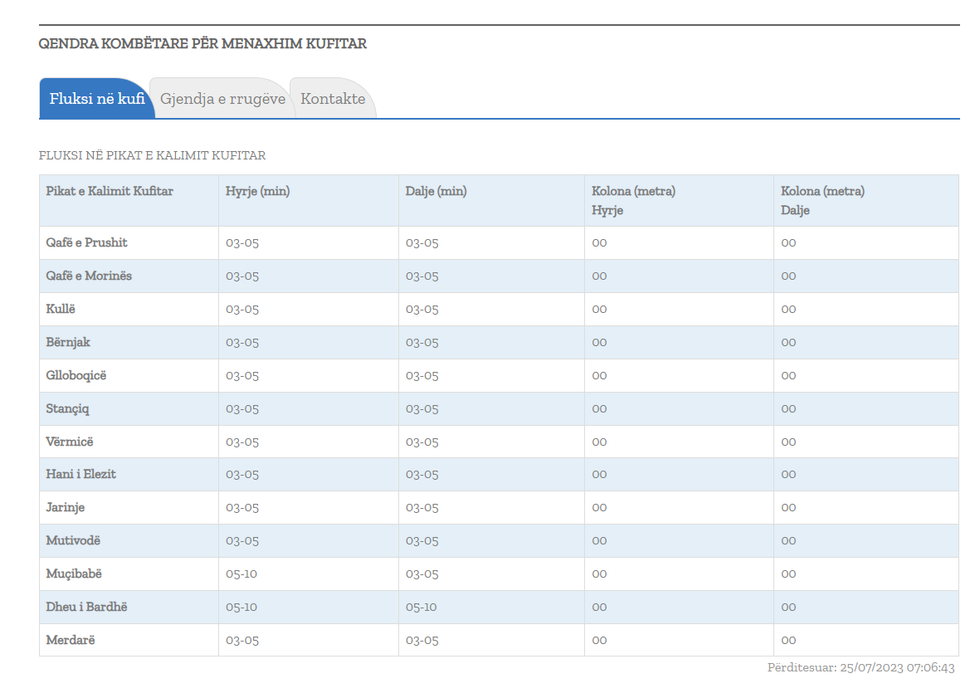Click the Përditësuar timestamp text
This screenshot has height=684, width=980.
click(x=860, y=668)
